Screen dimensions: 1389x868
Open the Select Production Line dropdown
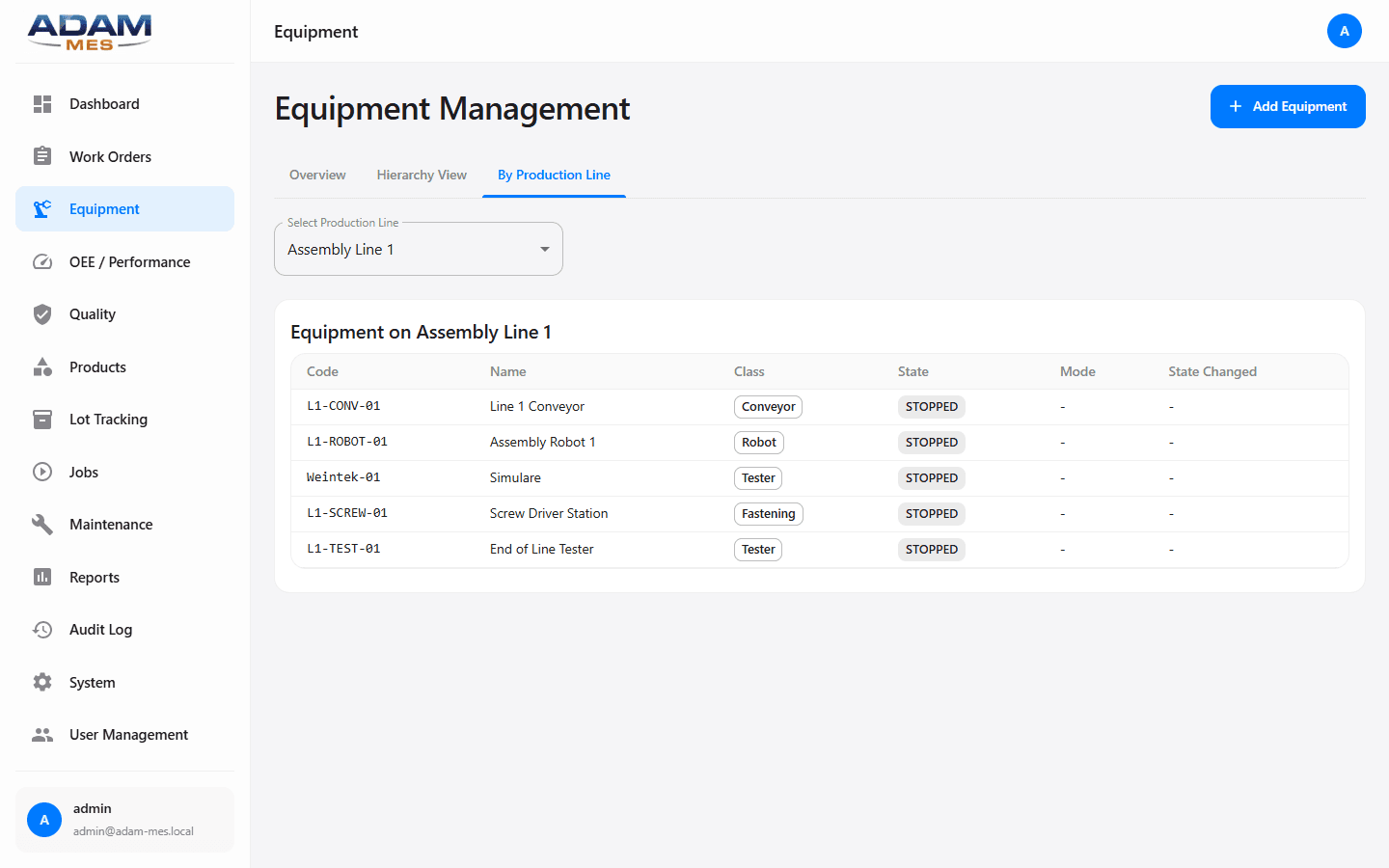(418, 248)
